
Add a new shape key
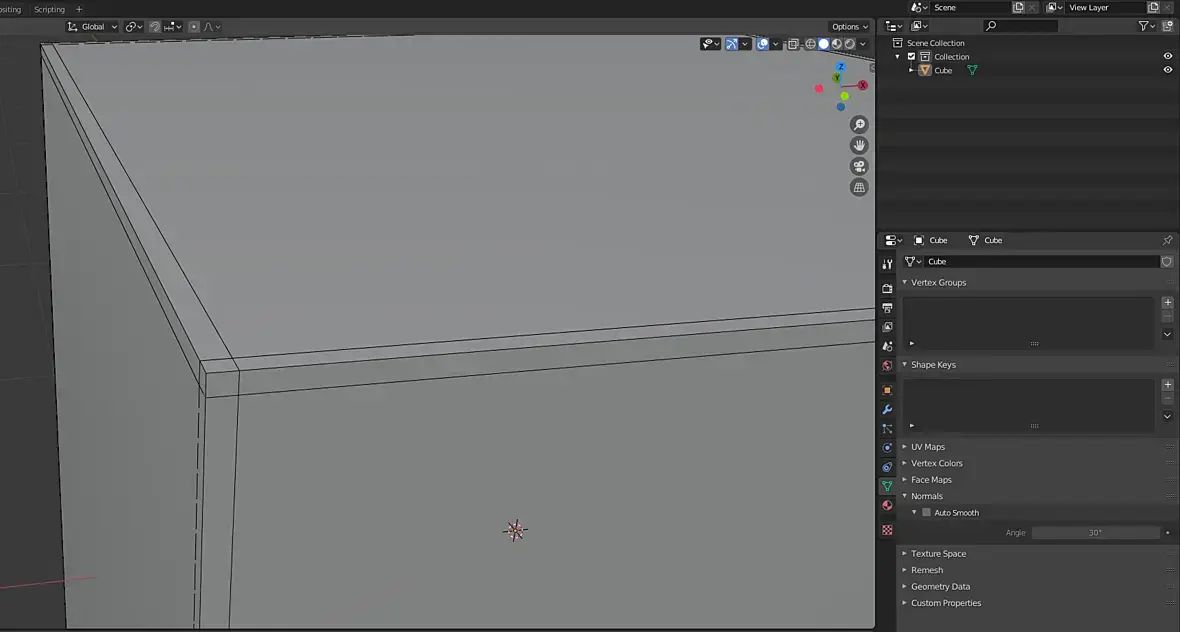1167,384
